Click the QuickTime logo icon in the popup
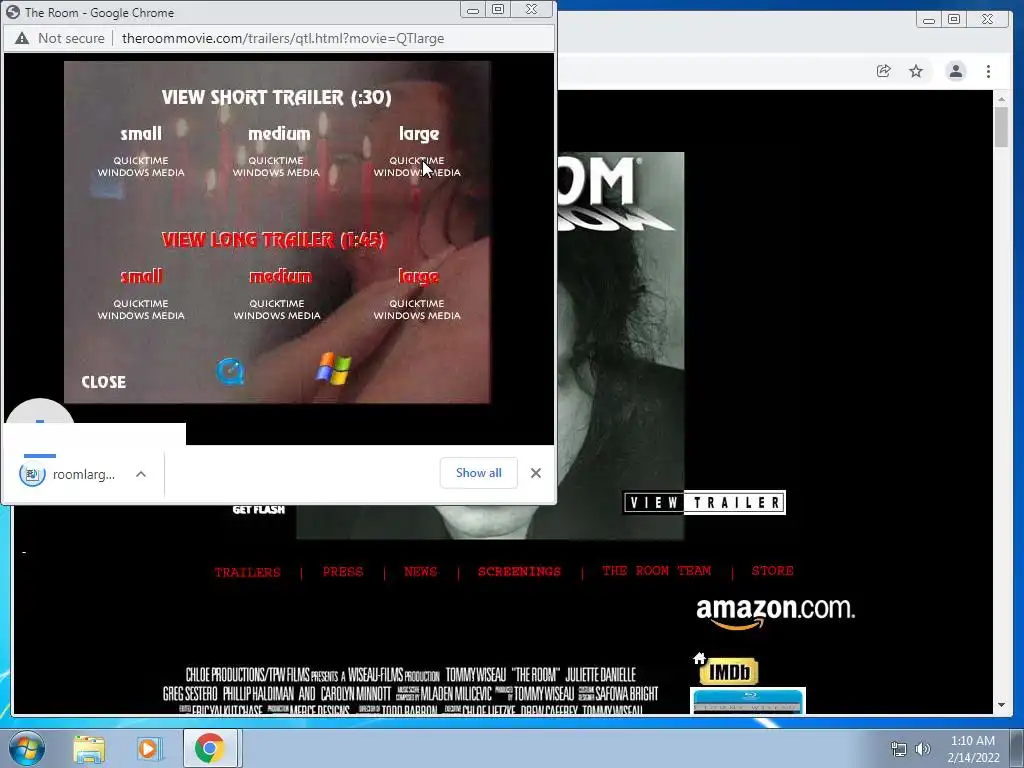The width and height of the screenshot is (1024, 768). point(230,372)
